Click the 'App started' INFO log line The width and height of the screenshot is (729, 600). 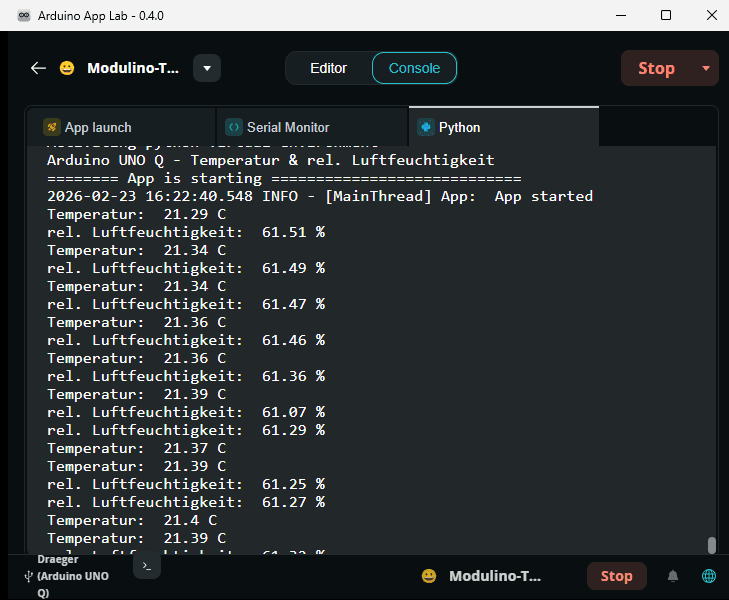320,196
